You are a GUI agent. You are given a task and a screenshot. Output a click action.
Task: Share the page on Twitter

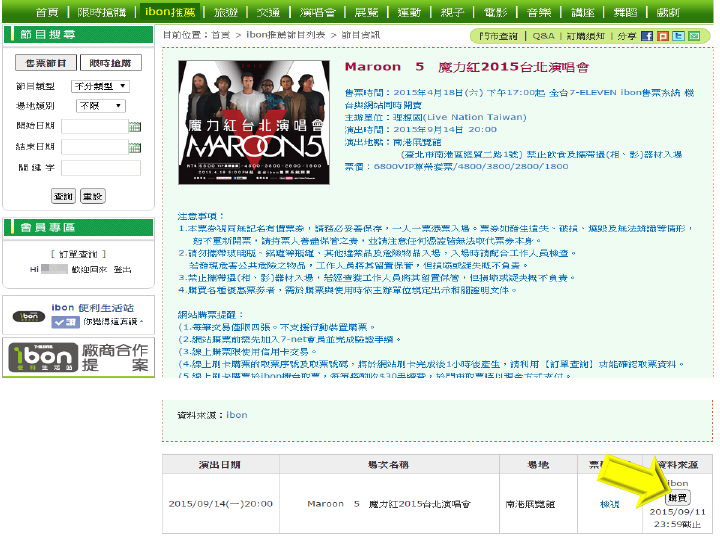point(678,36)
